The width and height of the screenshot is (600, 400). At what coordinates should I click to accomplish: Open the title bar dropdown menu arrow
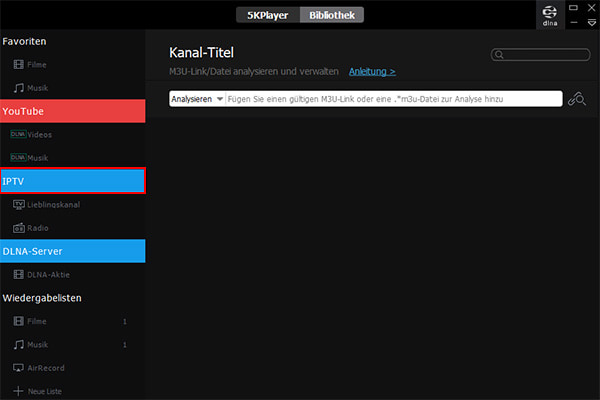pos(592,23)
